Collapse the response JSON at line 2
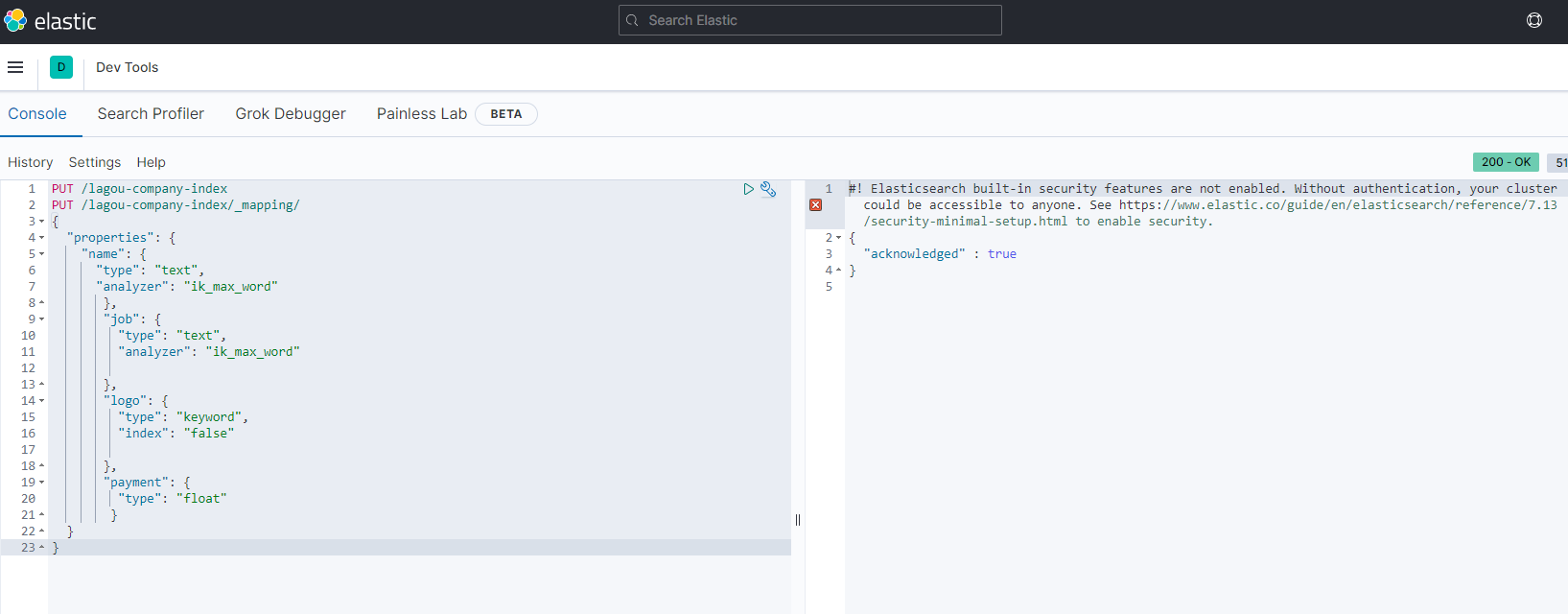 (x=838, y=238)
